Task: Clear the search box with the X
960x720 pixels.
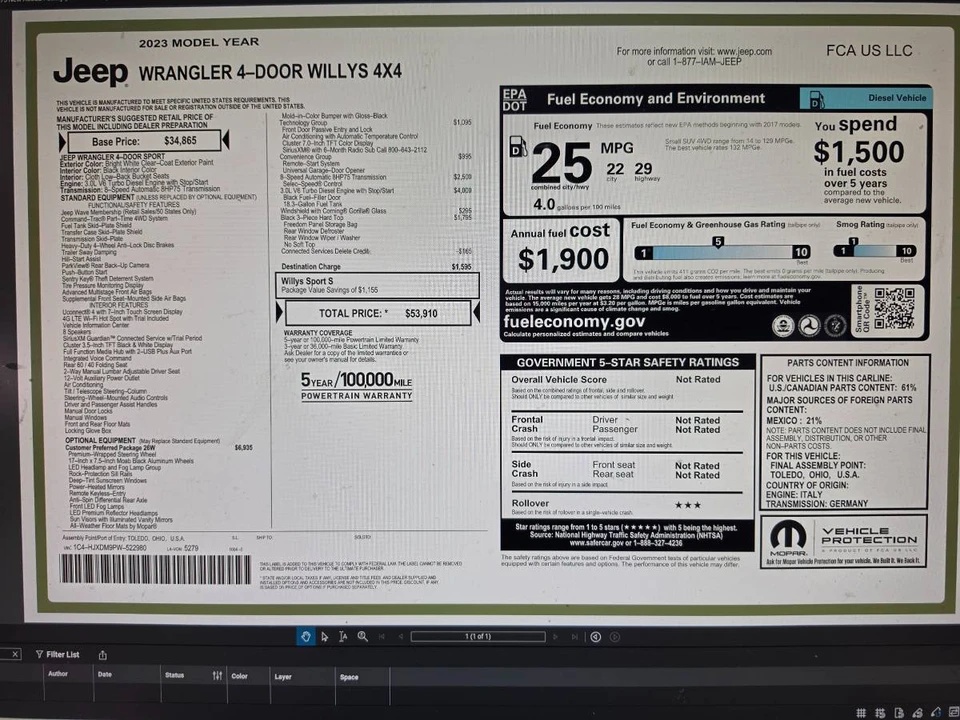Action: [15, 654]
